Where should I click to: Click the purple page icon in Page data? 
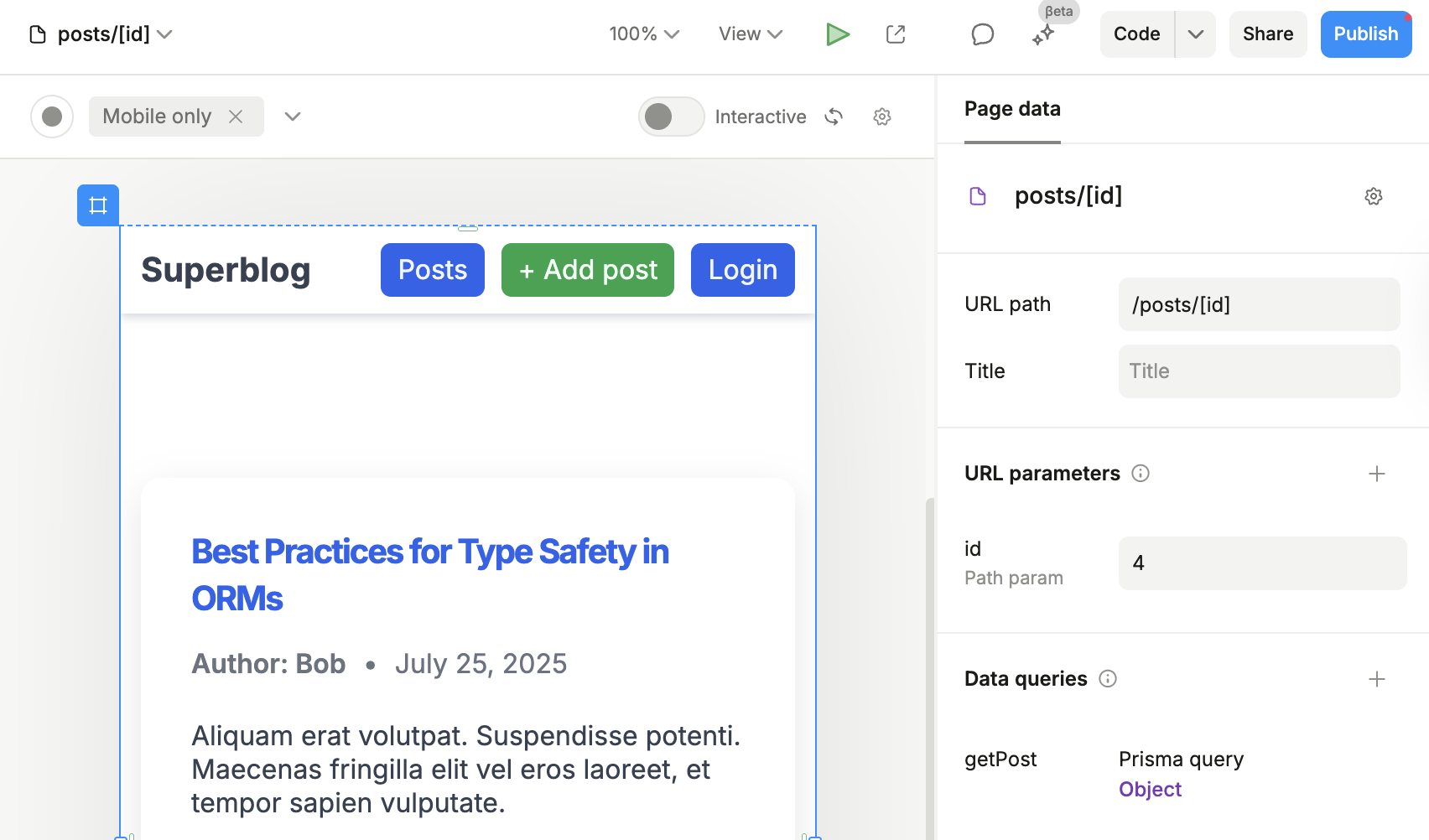[x=978, y=196]
